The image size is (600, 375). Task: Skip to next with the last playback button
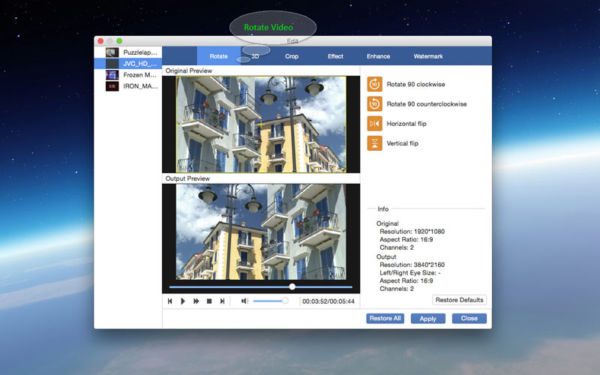[x=222, y=301]
